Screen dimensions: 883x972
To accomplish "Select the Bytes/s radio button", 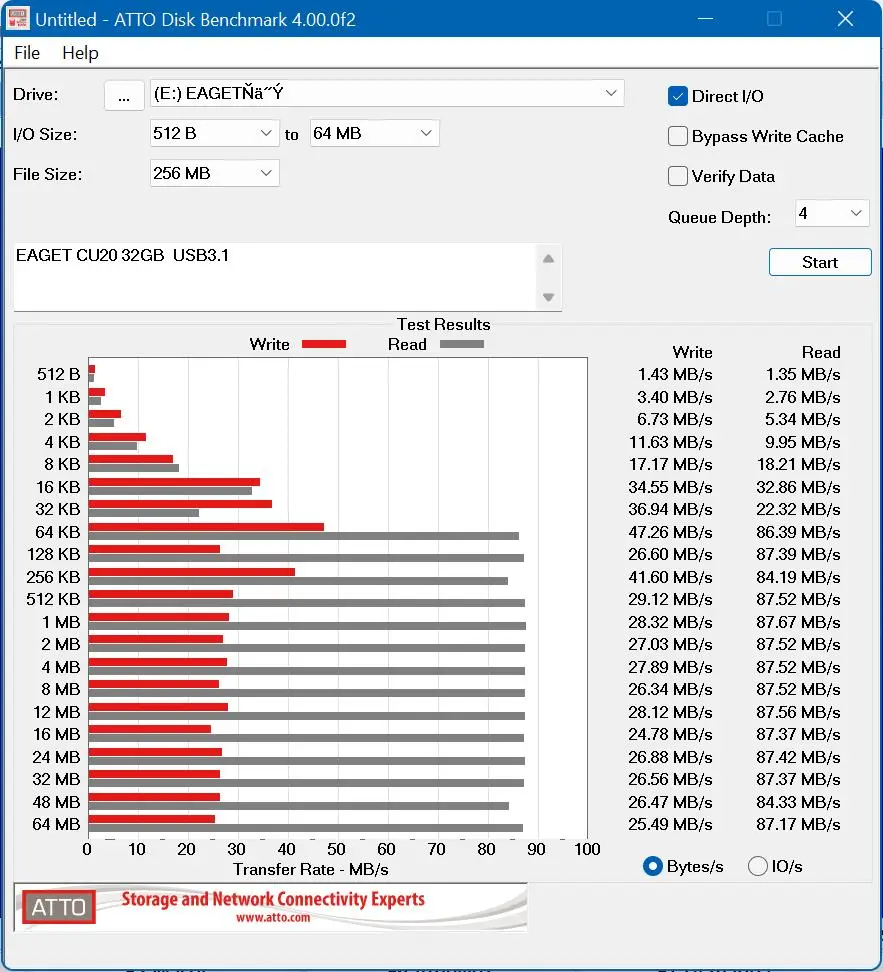I will [652, 866].
